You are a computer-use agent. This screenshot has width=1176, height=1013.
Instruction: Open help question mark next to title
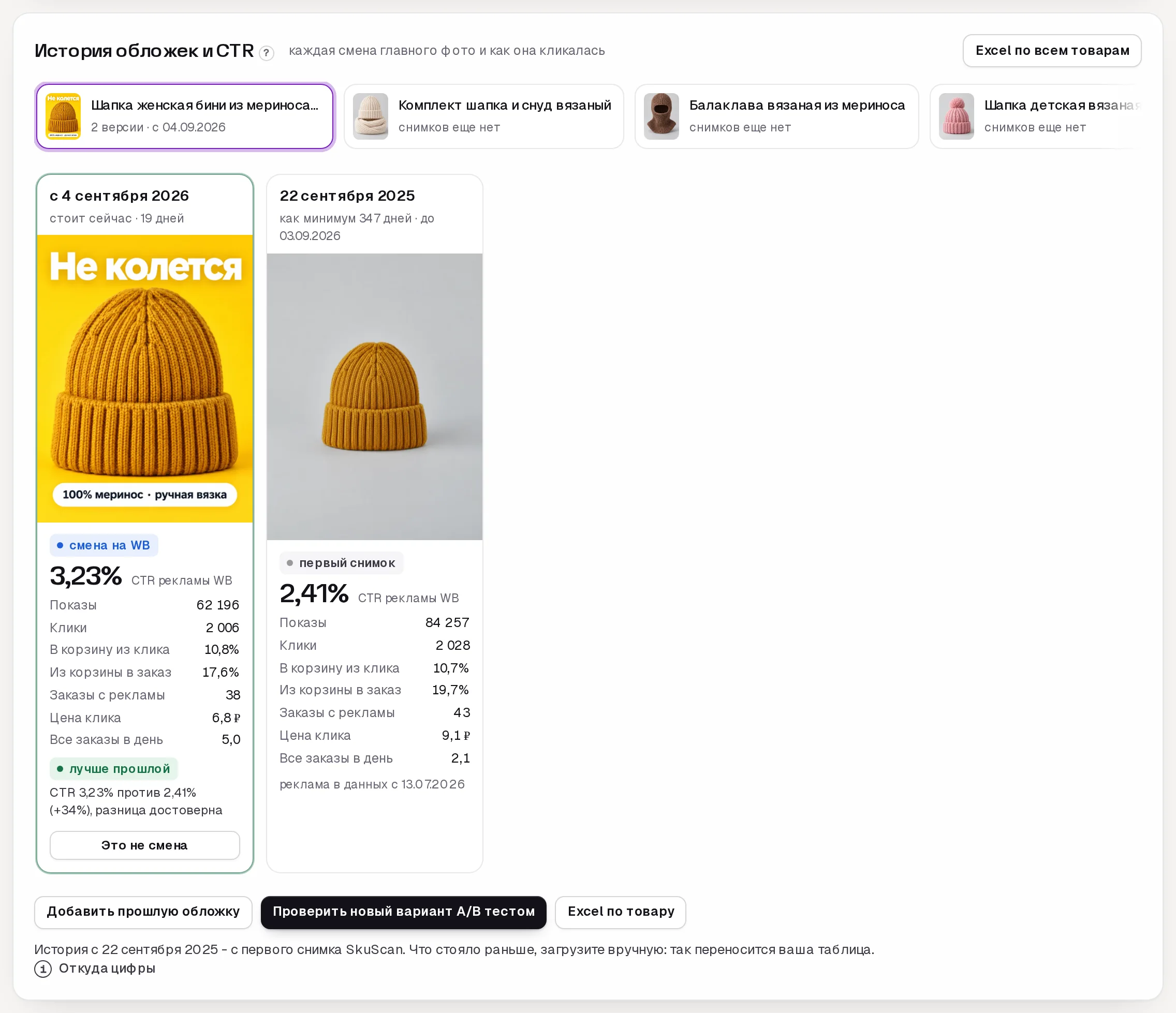(266, 53)
